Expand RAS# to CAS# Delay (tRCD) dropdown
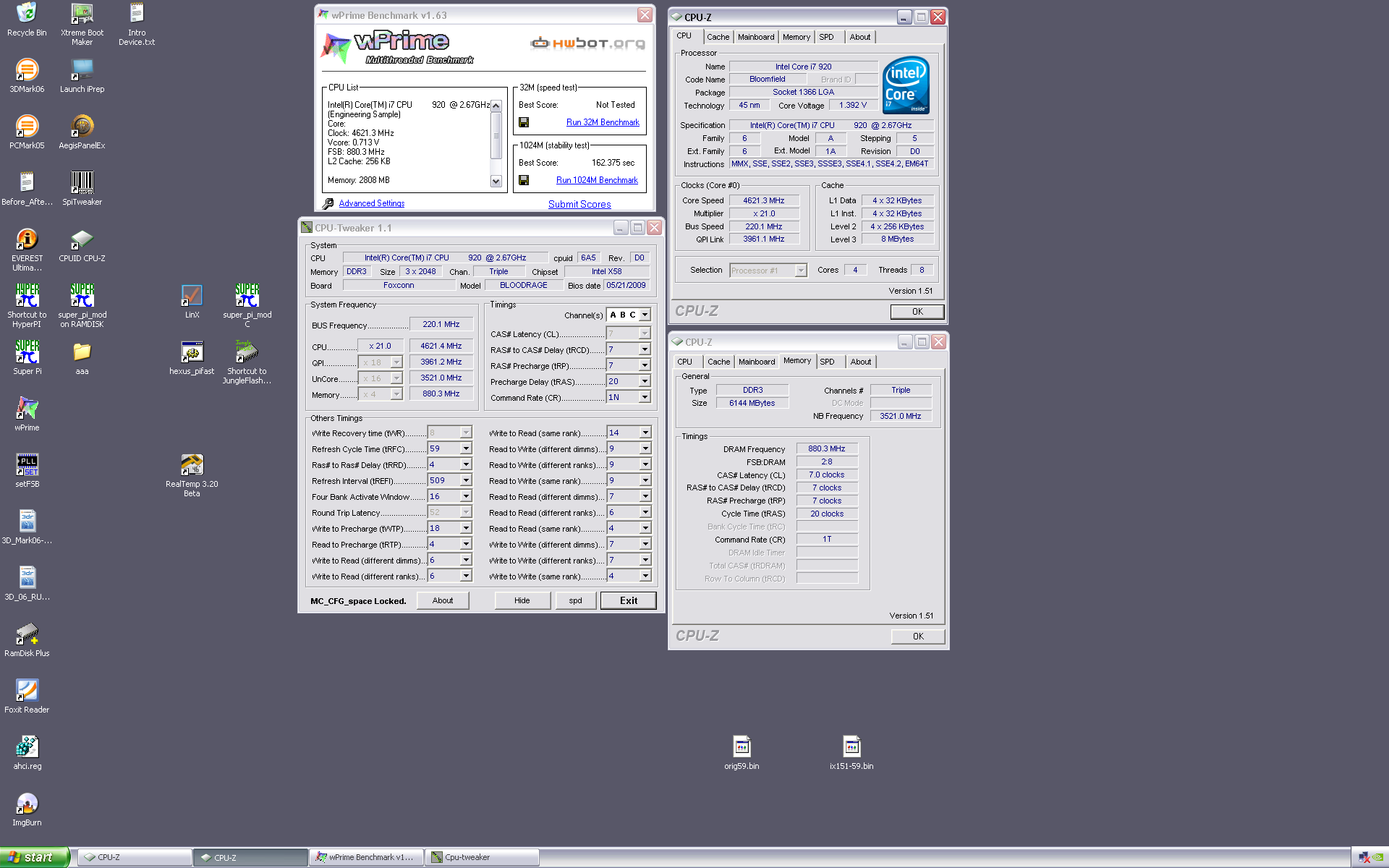 click(x=645, y=349)
